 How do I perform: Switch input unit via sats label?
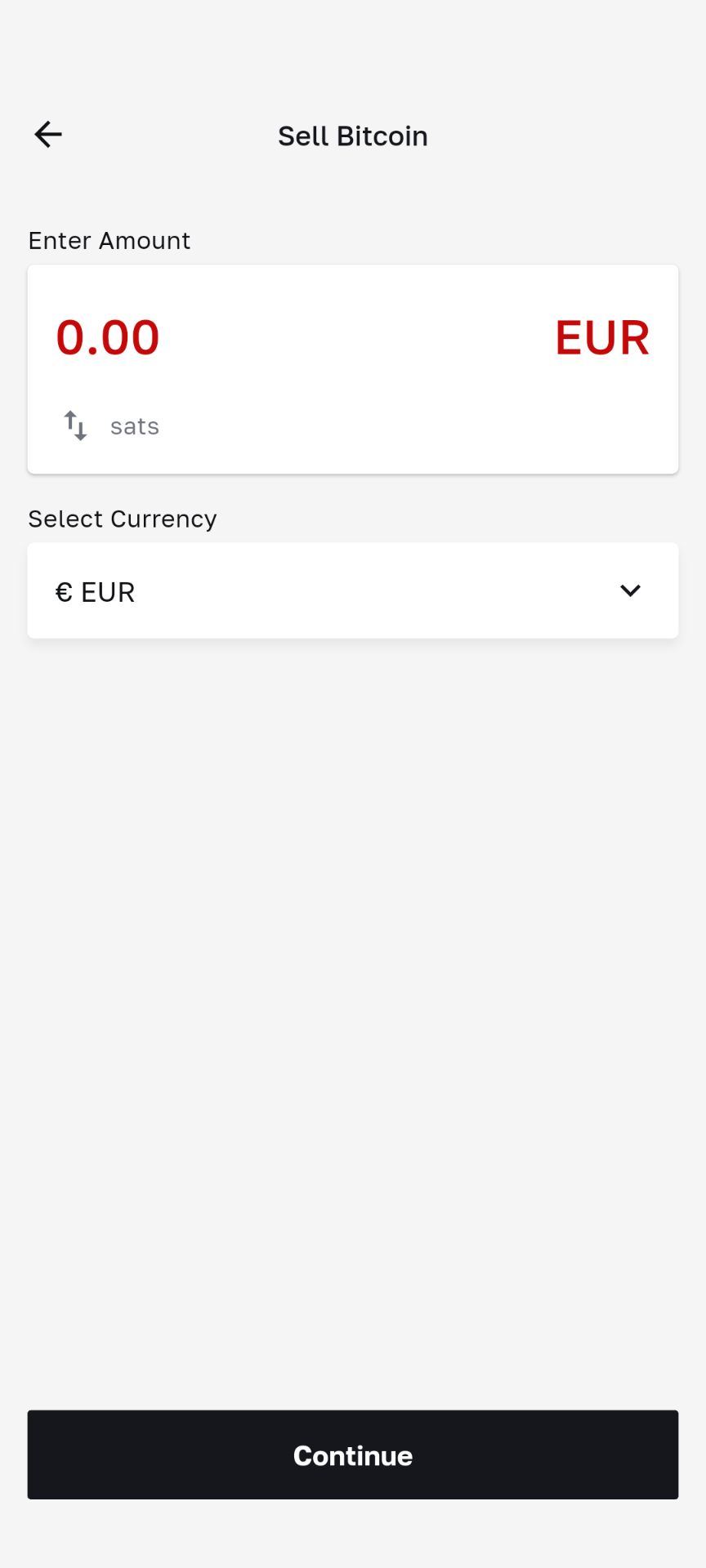point(135,426)
